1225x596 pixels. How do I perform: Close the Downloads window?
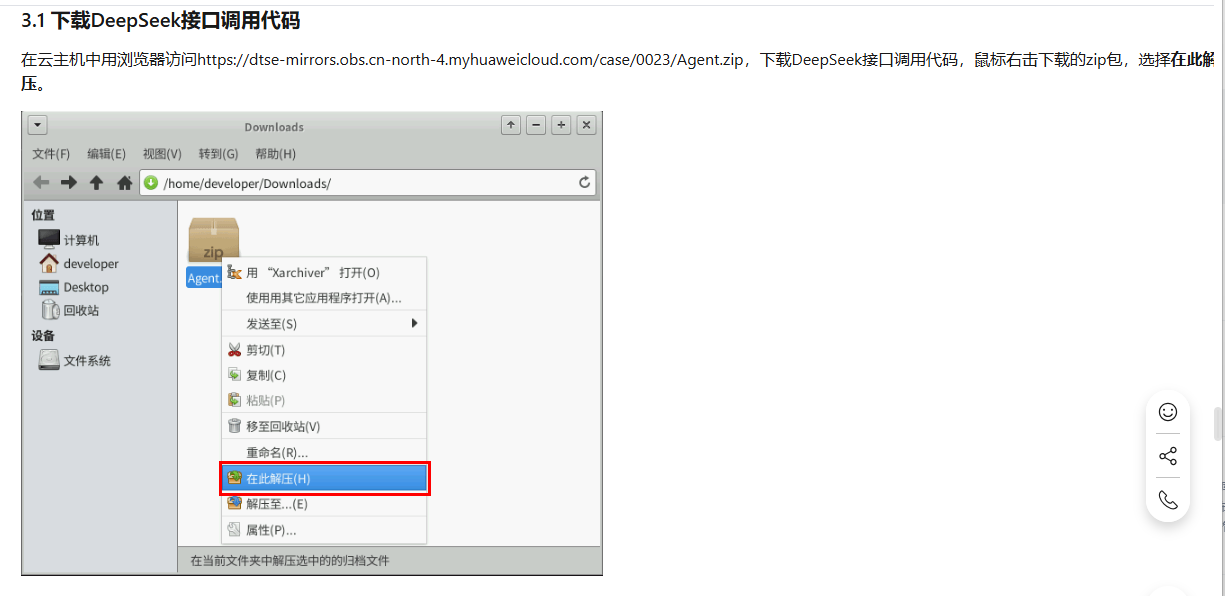[587, 125]
